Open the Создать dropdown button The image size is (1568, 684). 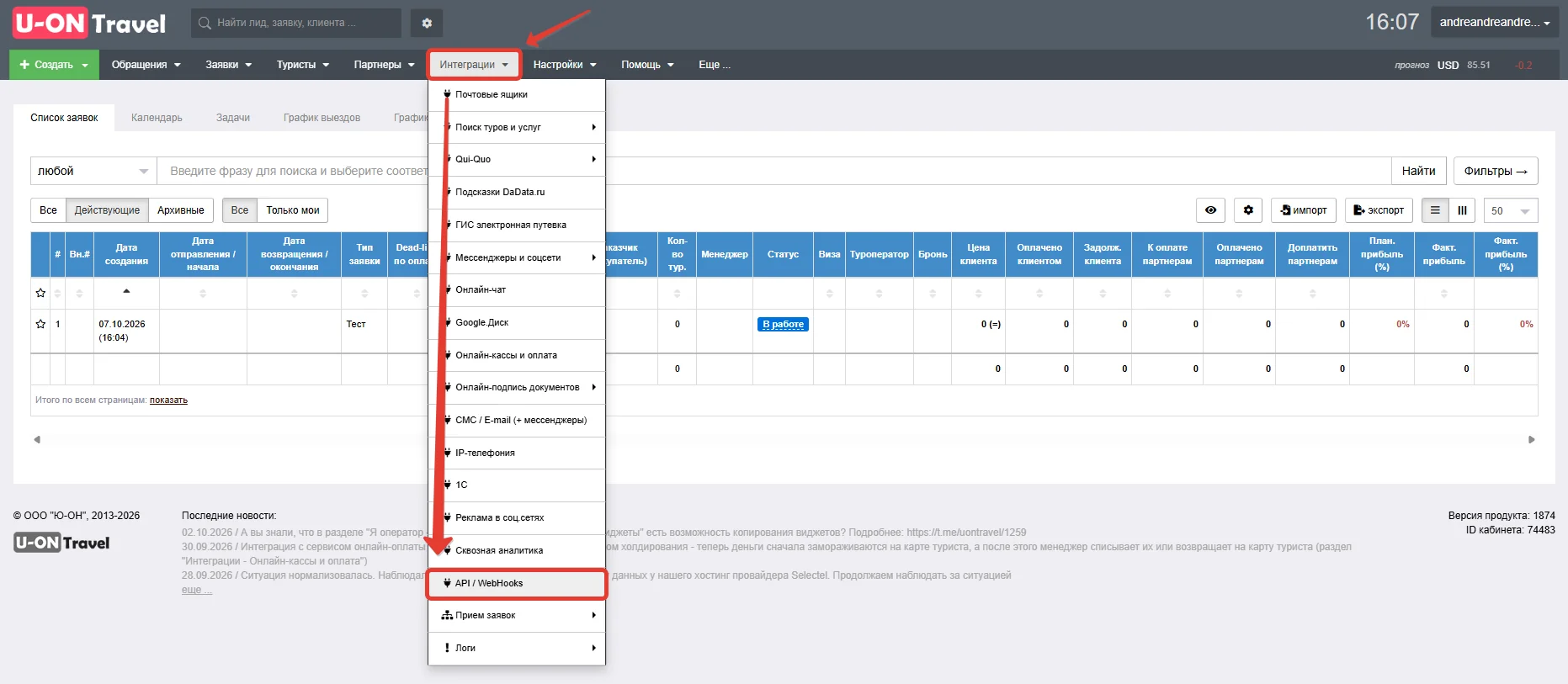(x=54, y=65)
